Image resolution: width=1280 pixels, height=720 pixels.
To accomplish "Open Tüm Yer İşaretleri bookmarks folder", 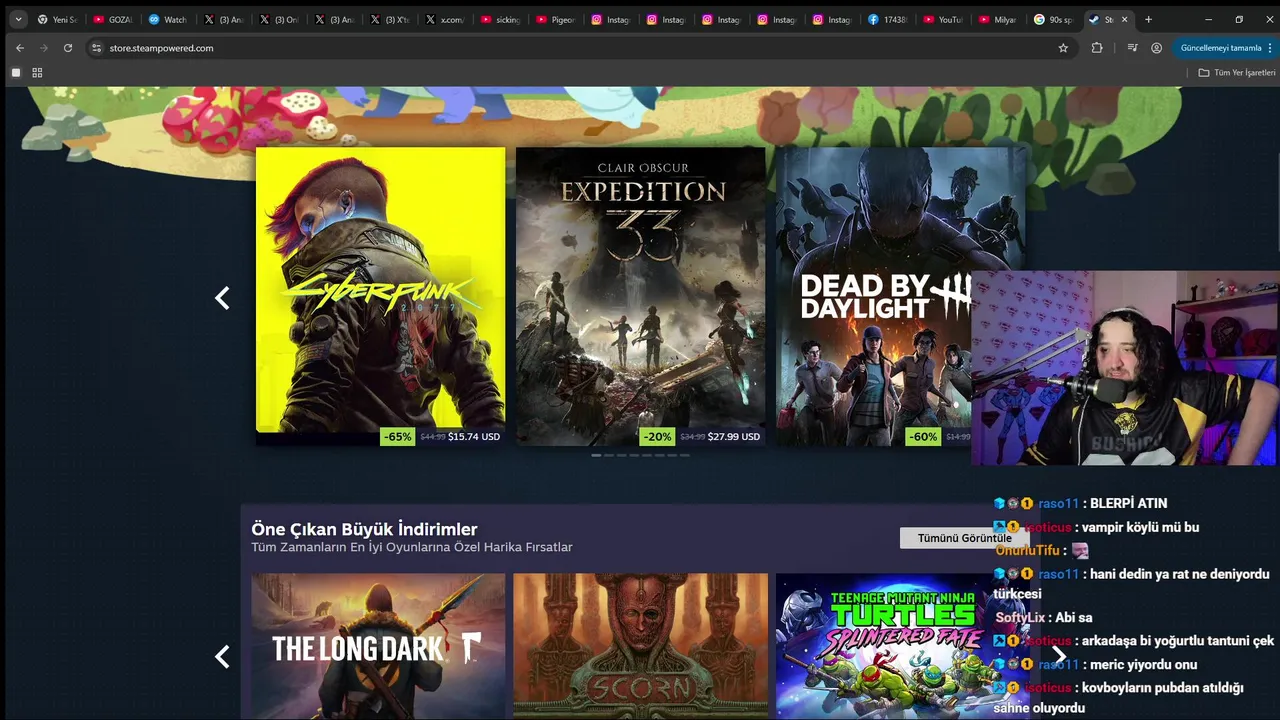I will coord(1237,73).
